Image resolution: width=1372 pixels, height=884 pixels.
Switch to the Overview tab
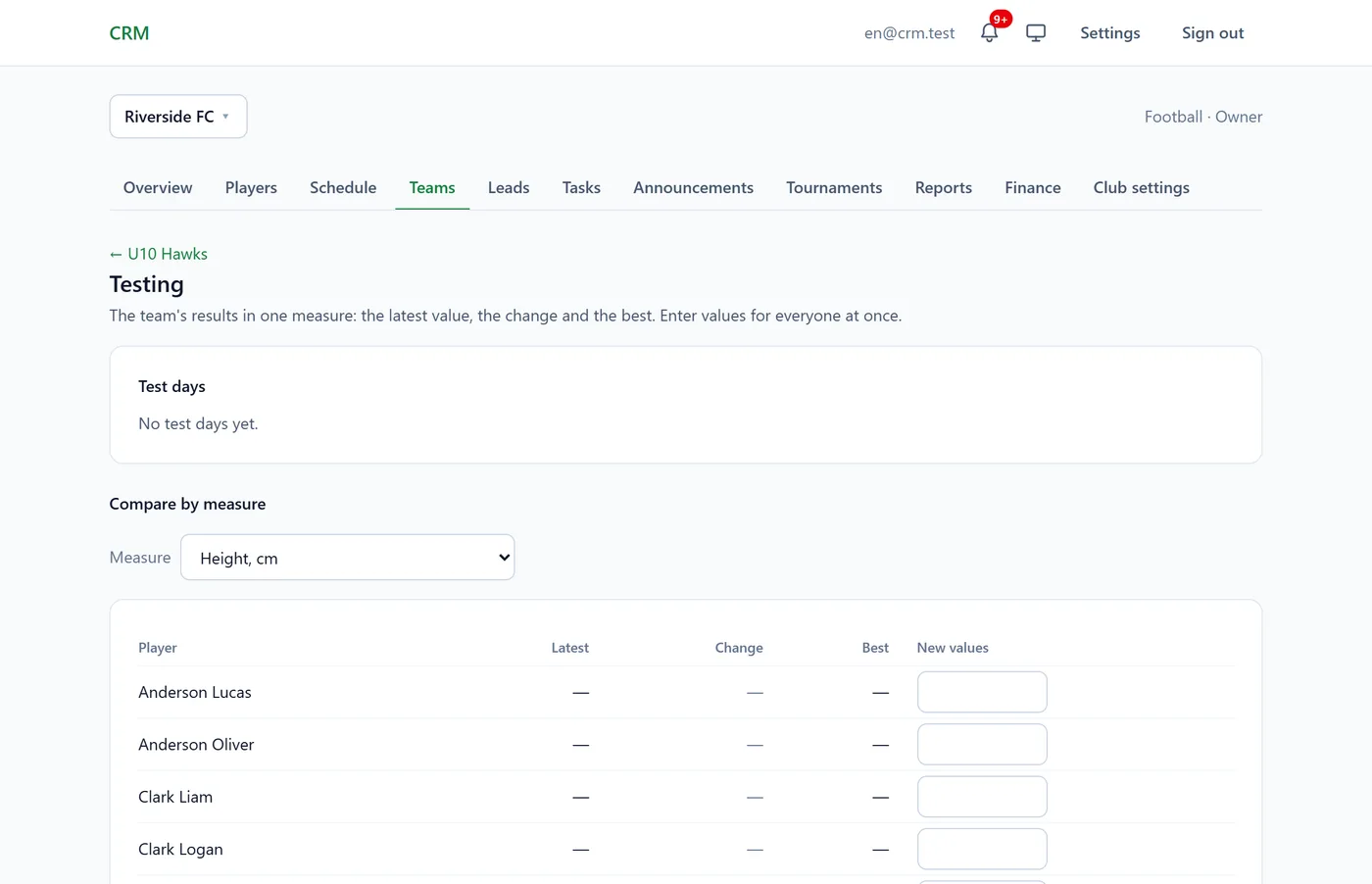(158, 187)
